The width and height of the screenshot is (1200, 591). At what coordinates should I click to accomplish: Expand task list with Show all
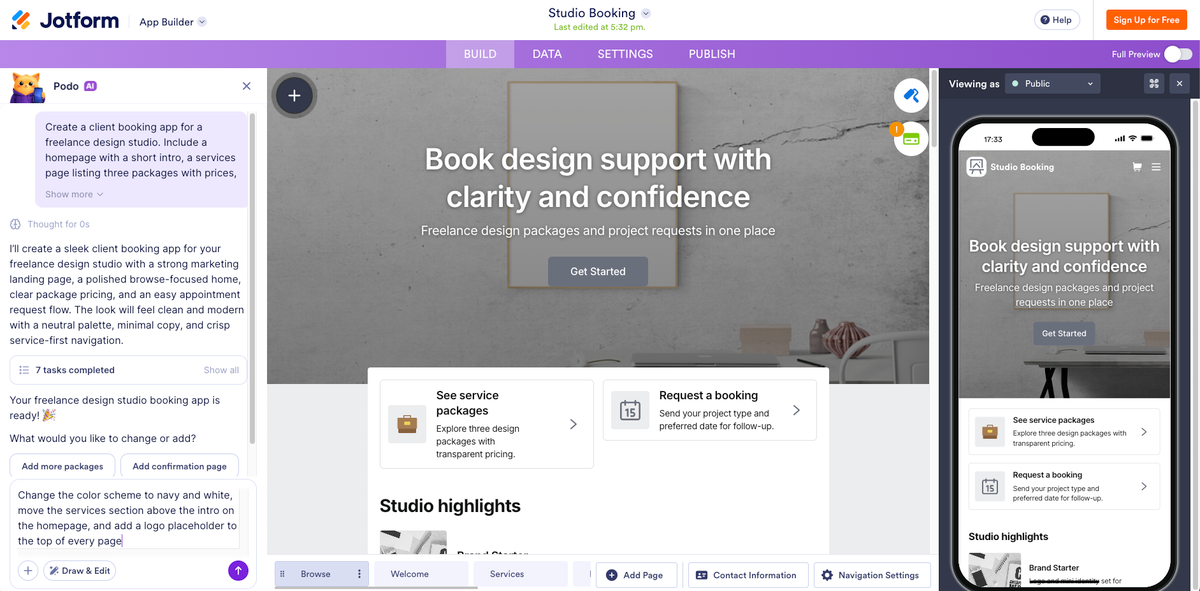[x=221, y=370]
